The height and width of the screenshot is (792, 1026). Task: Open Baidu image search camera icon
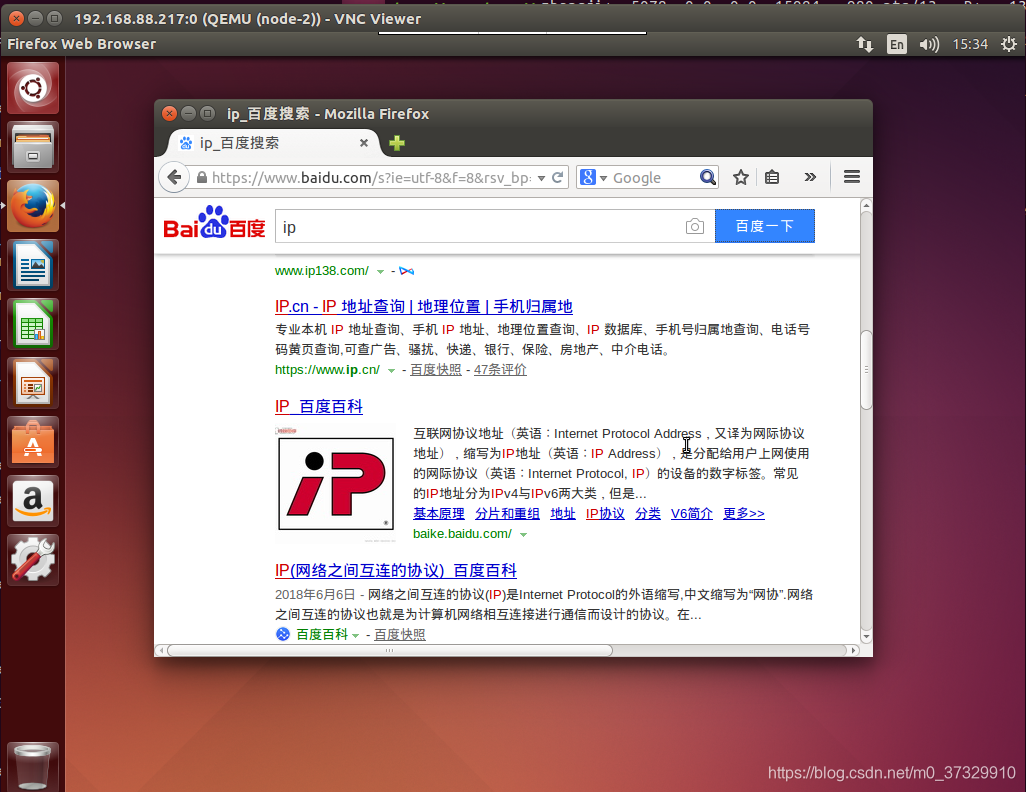pyautogui.click(x=695, y=226)
